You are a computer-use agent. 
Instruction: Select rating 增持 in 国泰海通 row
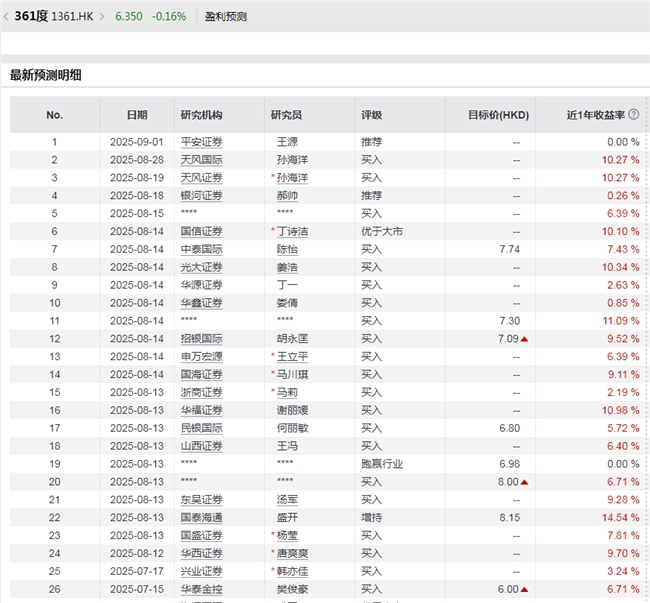371,518
